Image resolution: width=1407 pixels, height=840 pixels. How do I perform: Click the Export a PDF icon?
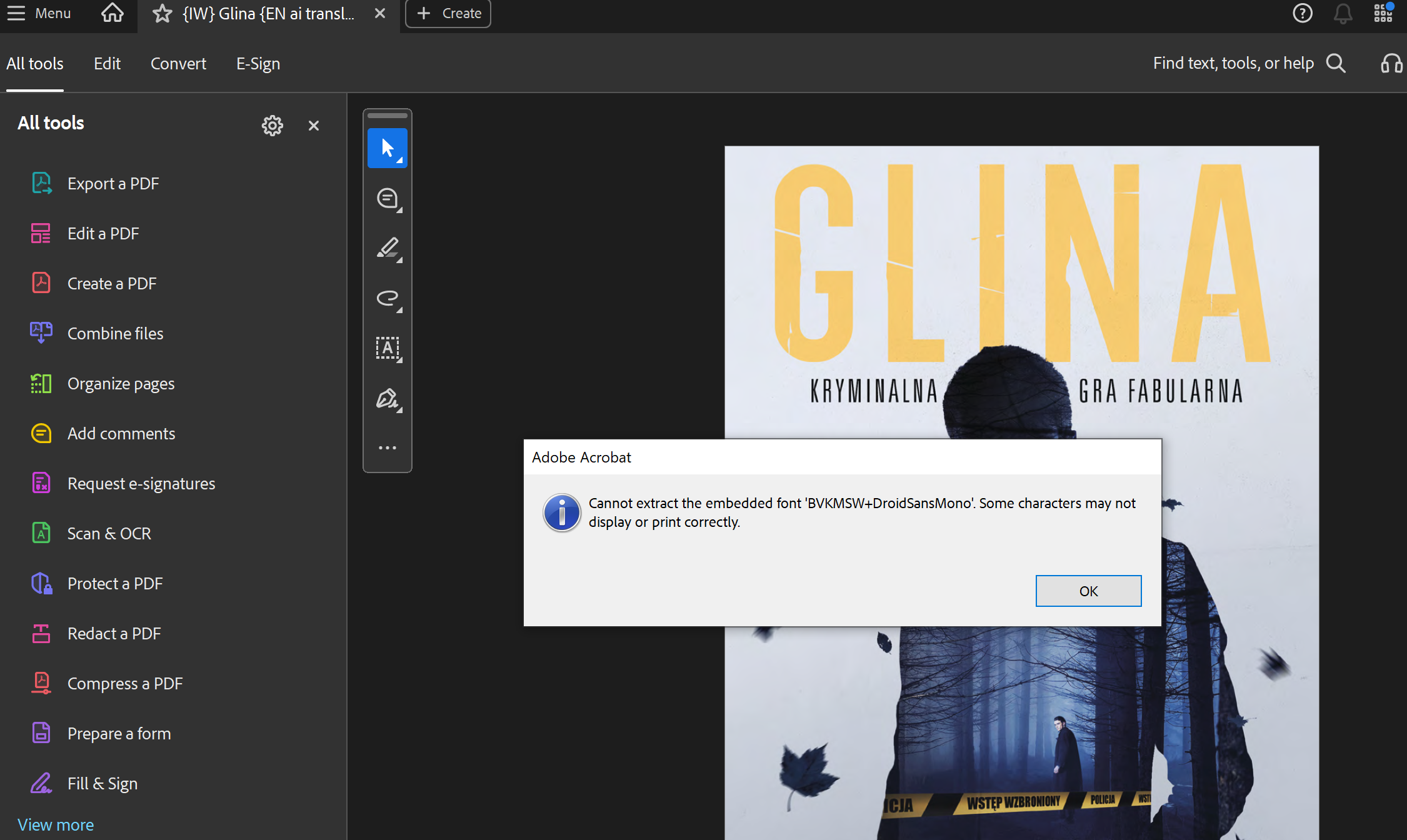[41, 183]
